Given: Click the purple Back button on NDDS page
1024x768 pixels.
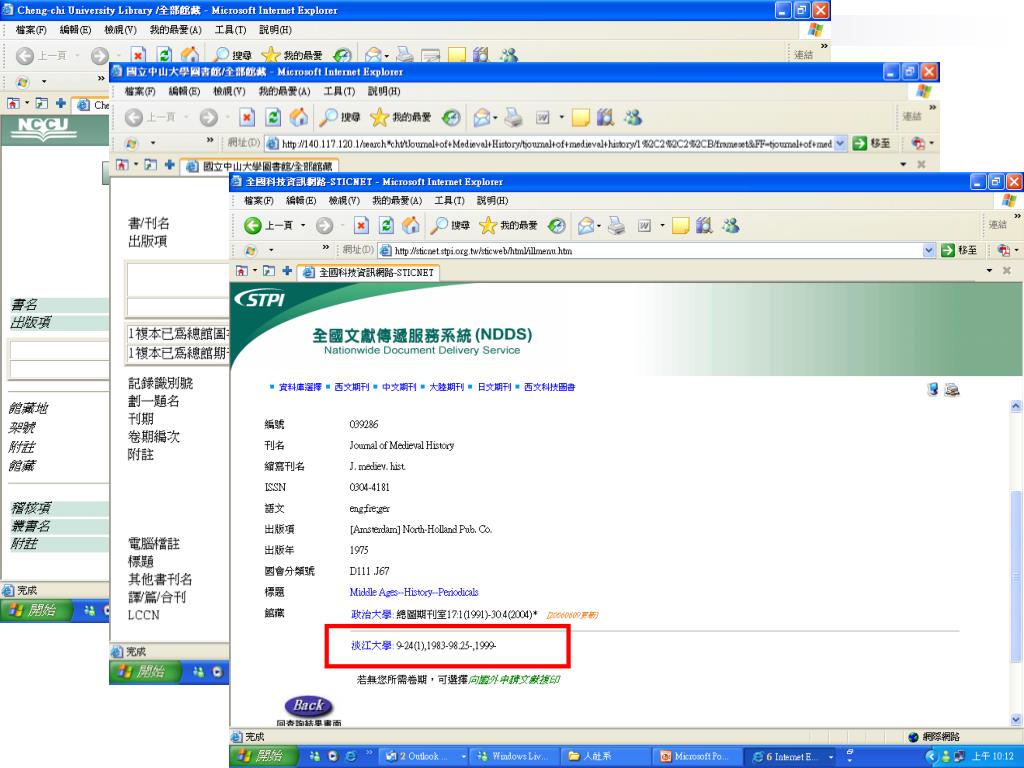Looking at the screenshot, I should [309, 706].
